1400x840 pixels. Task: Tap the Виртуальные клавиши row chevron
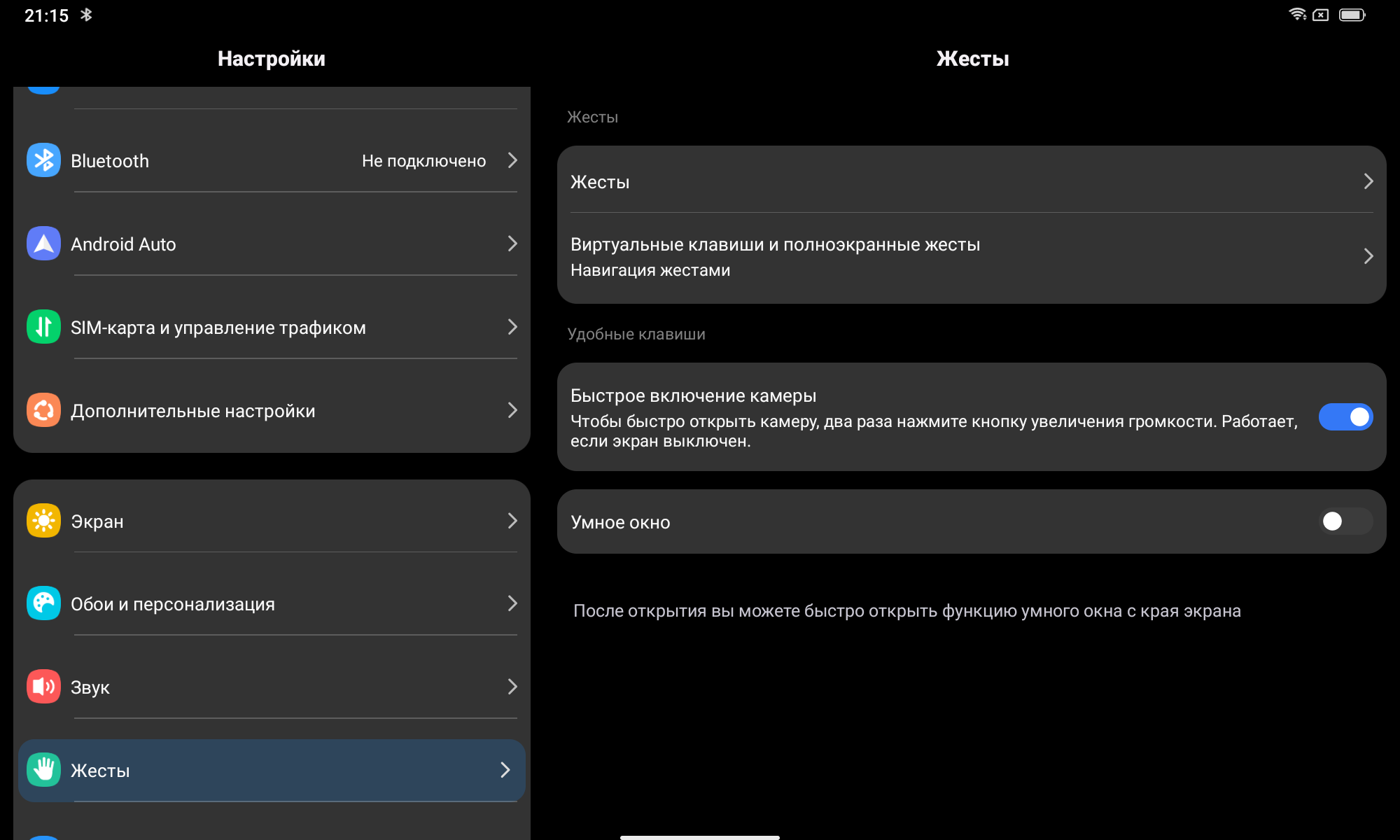pyautogui.click(x=1368, y=256)
